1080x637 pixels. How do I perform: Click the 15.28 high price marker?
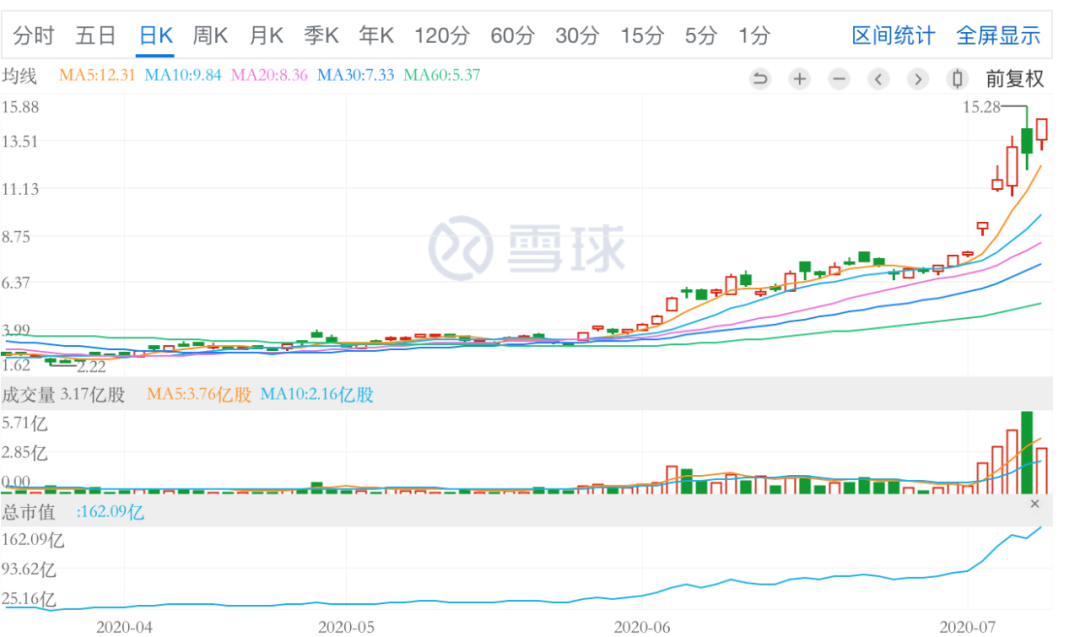(x=981, y=107)
